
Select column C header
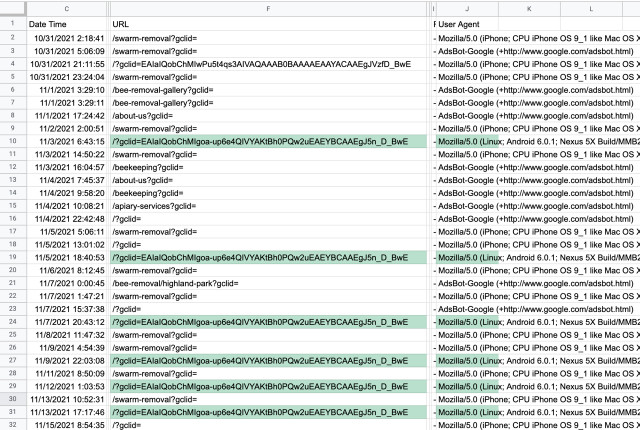click(x=67, y=7)
